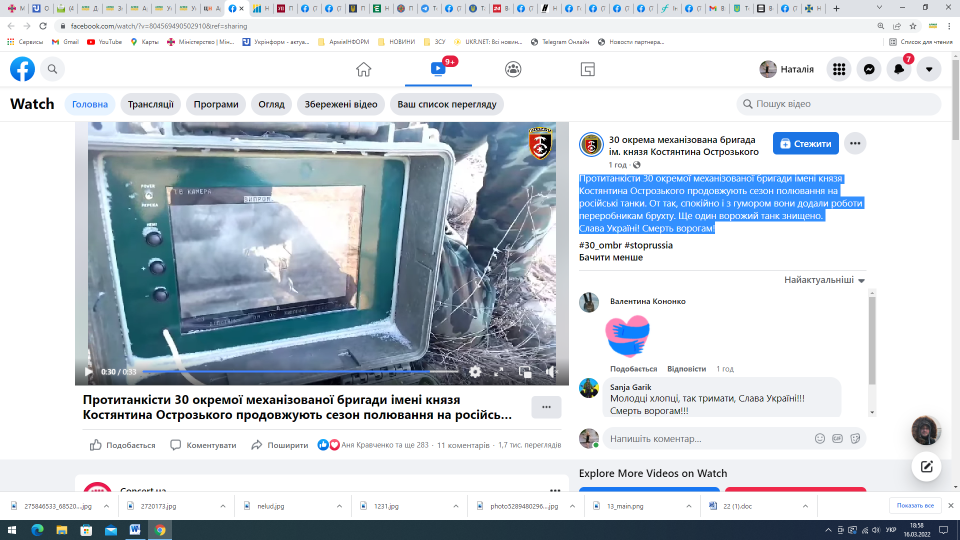Click the Facebook logo

click(22, 69)
